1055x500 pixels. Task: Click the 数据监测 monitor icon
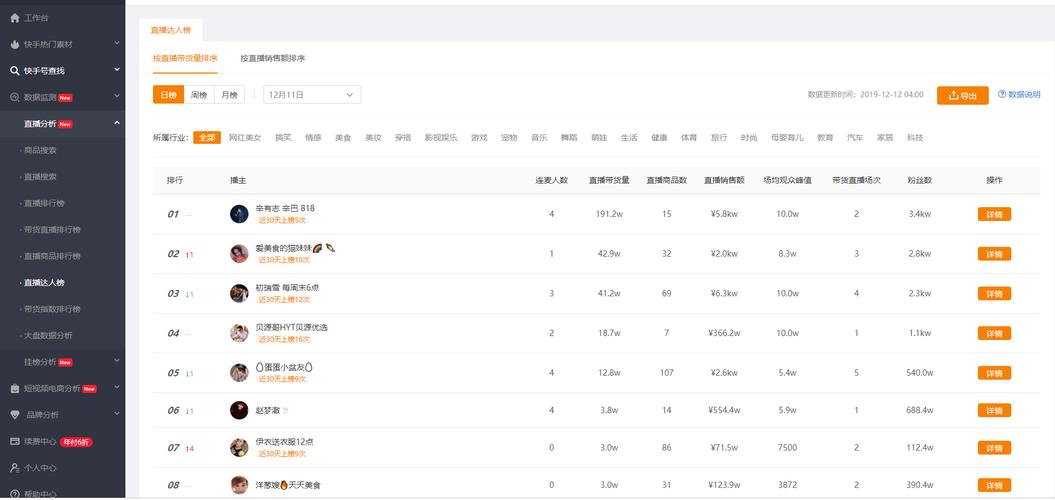(14, 98)
